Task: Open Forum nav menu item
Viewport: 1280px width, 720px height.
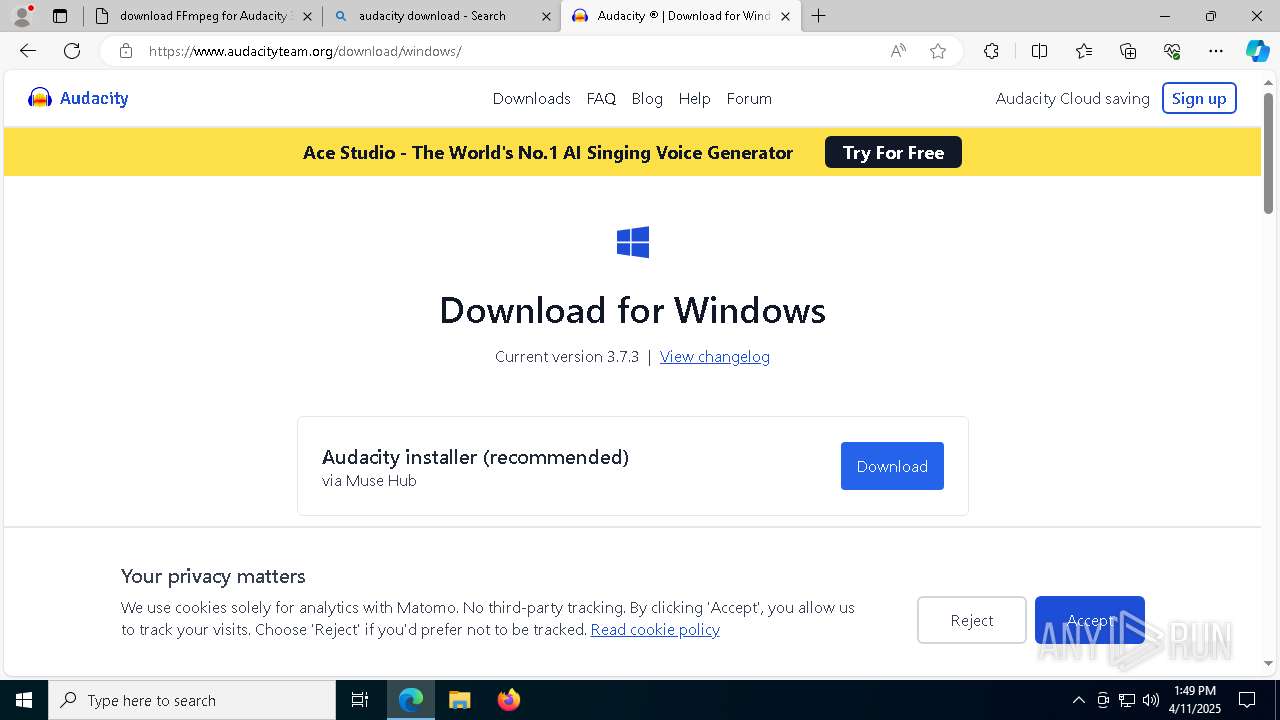Action: click(749, 98)
